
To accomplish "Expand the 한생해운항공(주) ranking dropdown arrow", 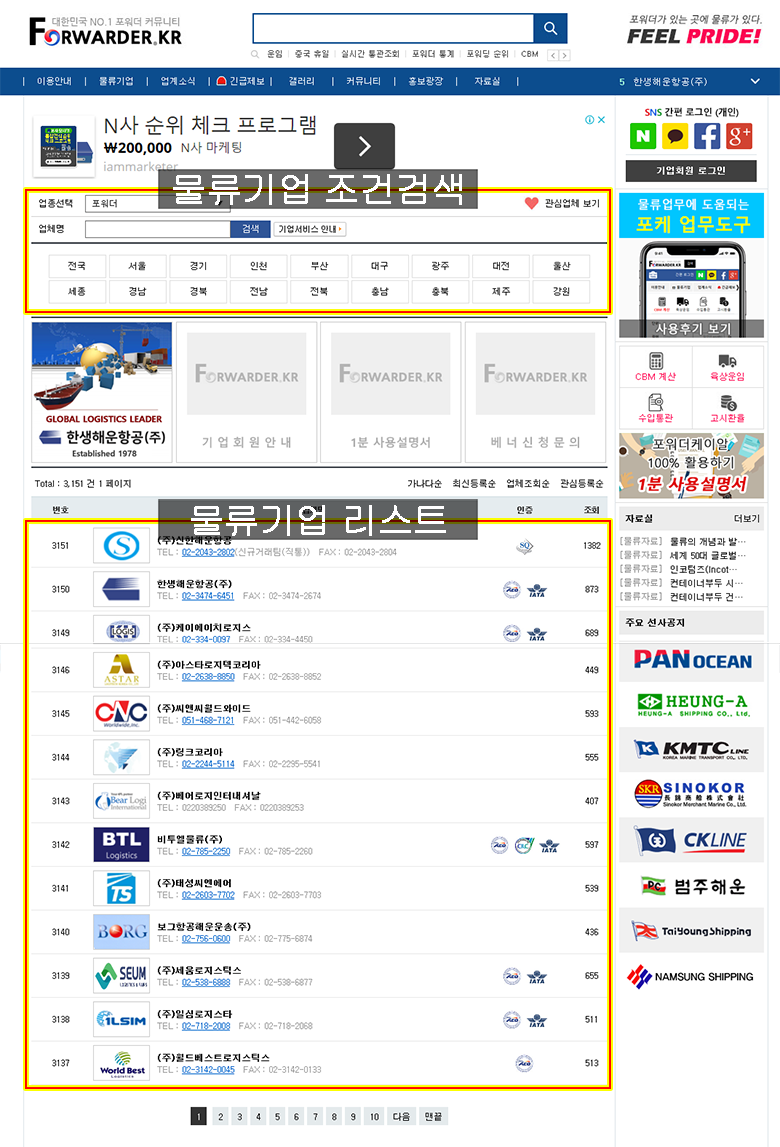I will pyautogui.click(x=755, y=81).
